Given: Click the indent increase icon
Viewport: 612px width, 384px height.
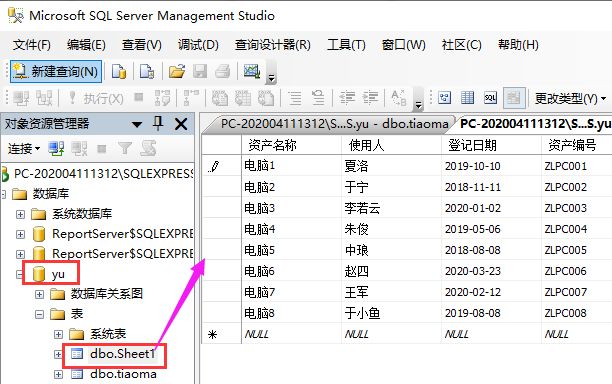Looking at the screenshot, I should tap(370, 98).
